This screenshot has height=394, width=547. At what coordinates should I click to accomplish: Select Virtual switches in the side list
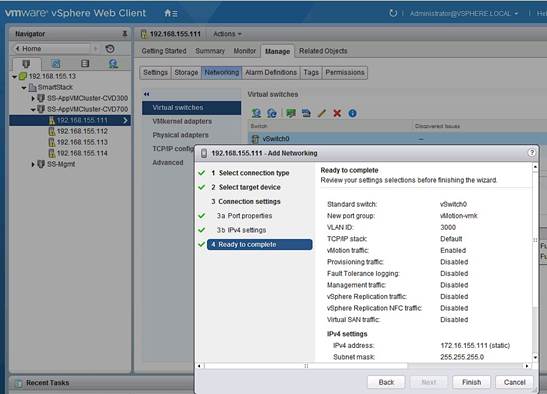click(192, 108)
